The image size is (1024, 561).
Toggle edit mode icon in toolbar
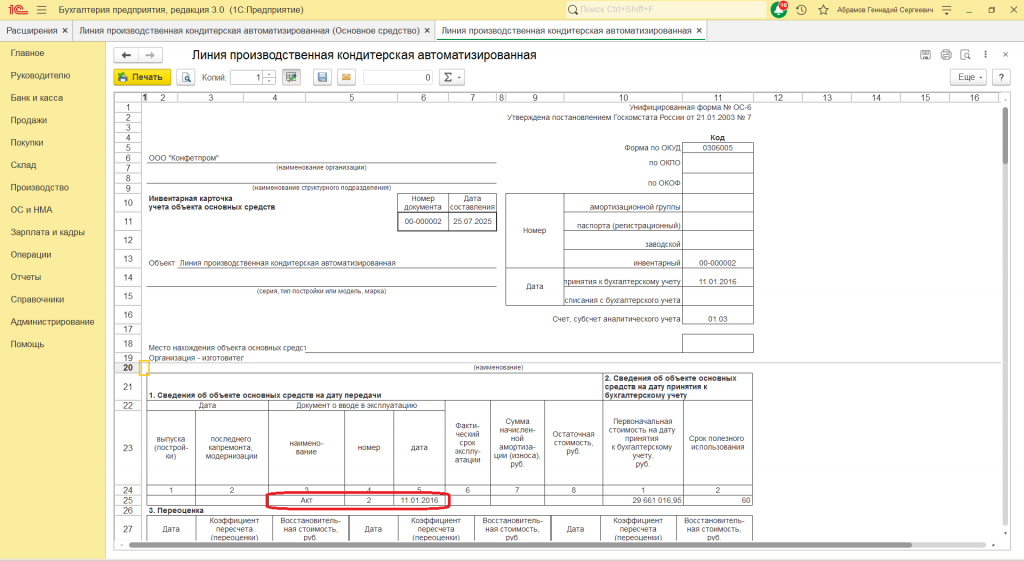coord(291,77)
